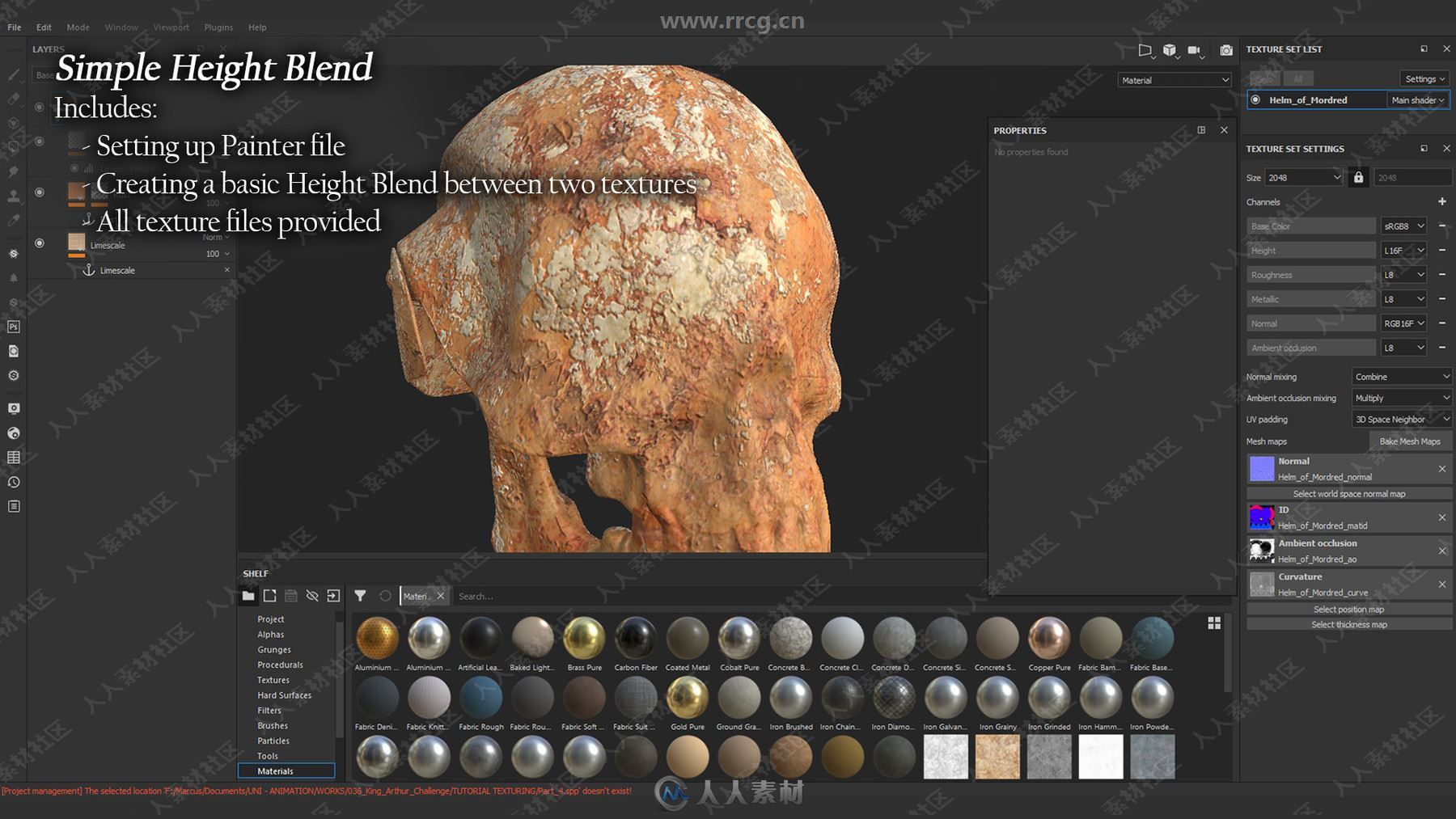Open the log list icon in left sidebar
The width and height of the screenshot is (1456, 819).
(14, 506)
